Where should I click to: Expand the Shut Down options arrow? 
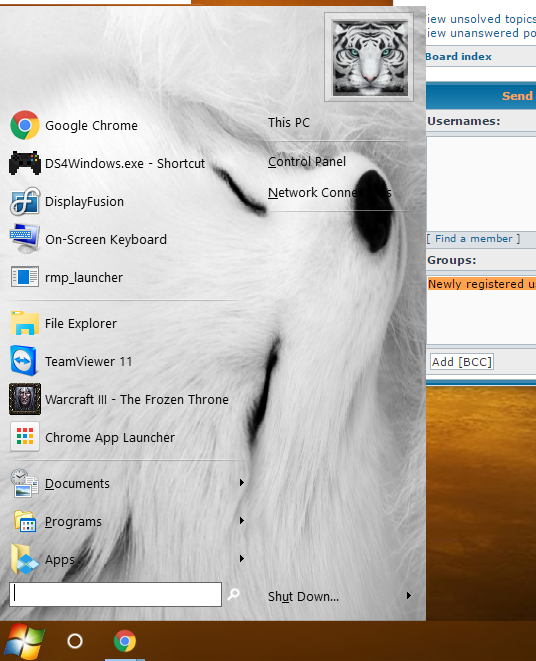tap(409, 596)
